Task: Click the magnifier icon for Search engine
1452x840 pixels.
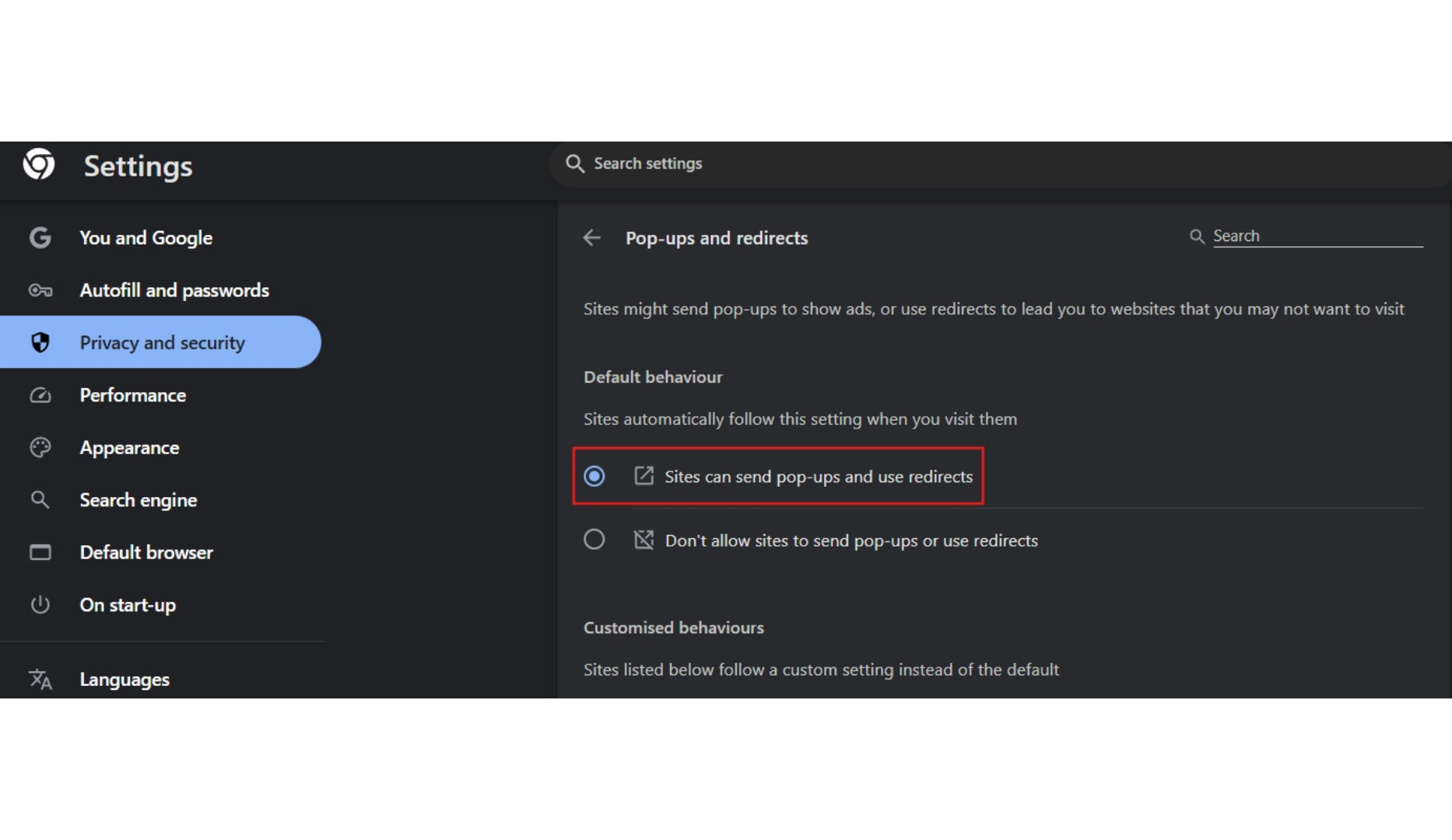Action: [40, 499]
